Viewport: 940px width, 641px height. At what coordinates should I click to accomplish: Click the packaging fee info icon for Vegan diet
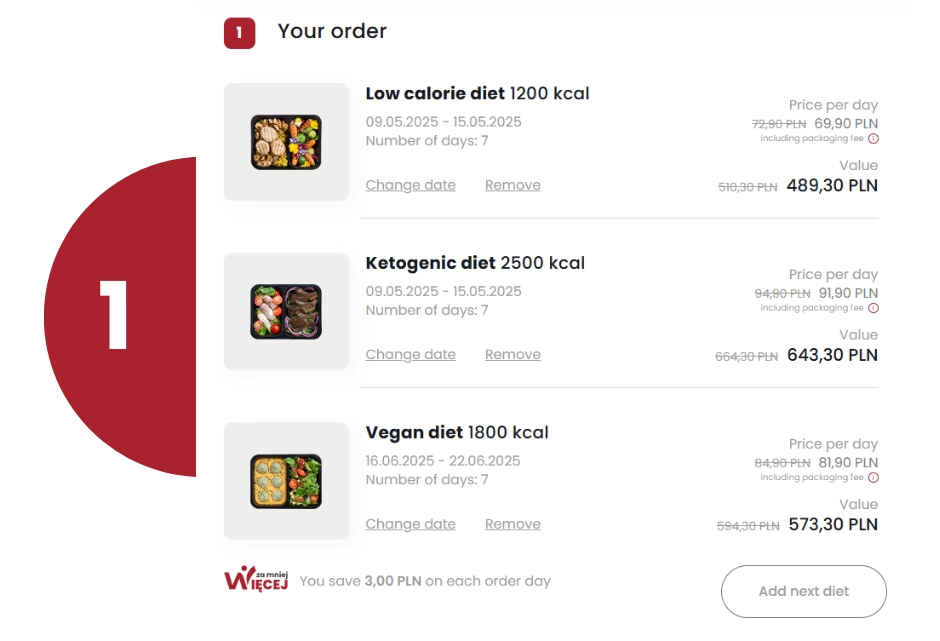coord(873,478)
